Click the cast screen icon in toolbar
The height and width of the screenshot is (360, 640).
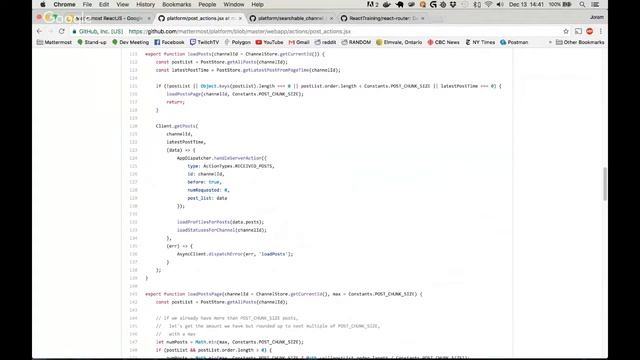578,31
